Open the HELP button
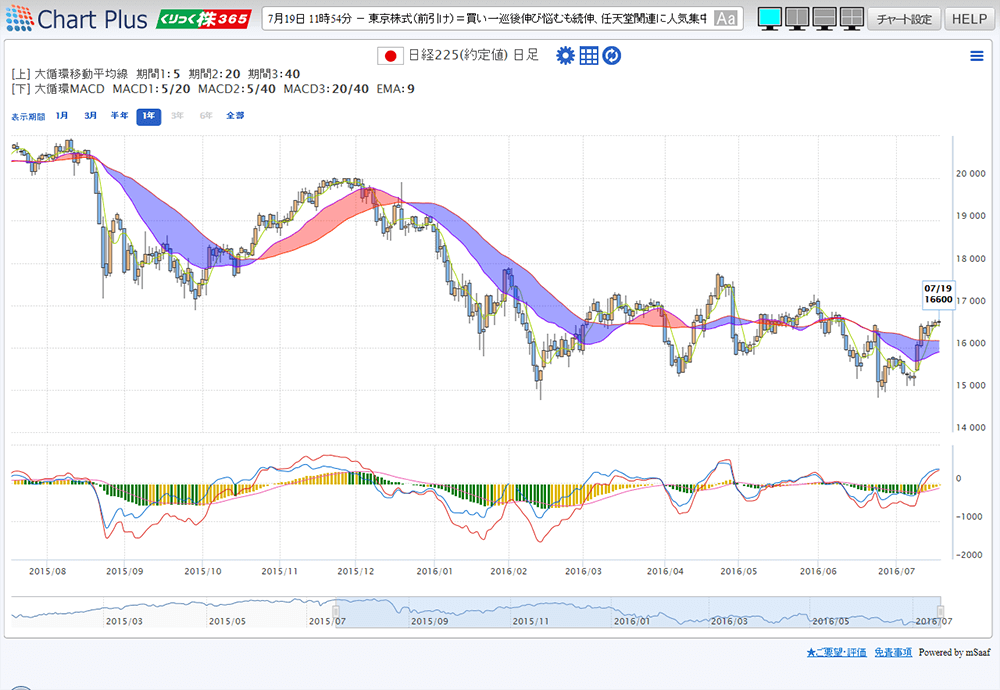This screenshot has height=690, width=1000. click(x=969, y=19)
